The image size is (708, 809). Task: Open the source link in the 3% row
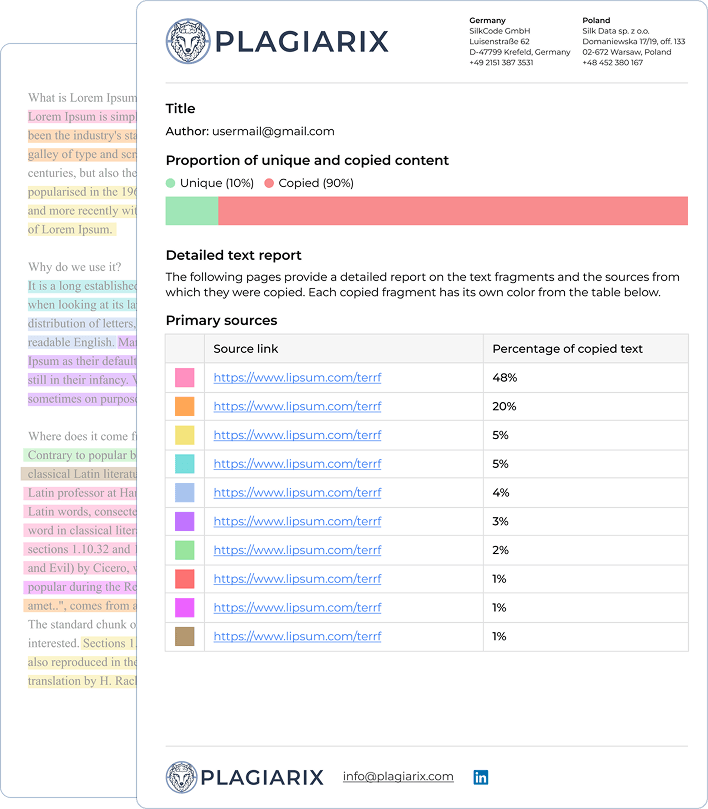(297, 522)
